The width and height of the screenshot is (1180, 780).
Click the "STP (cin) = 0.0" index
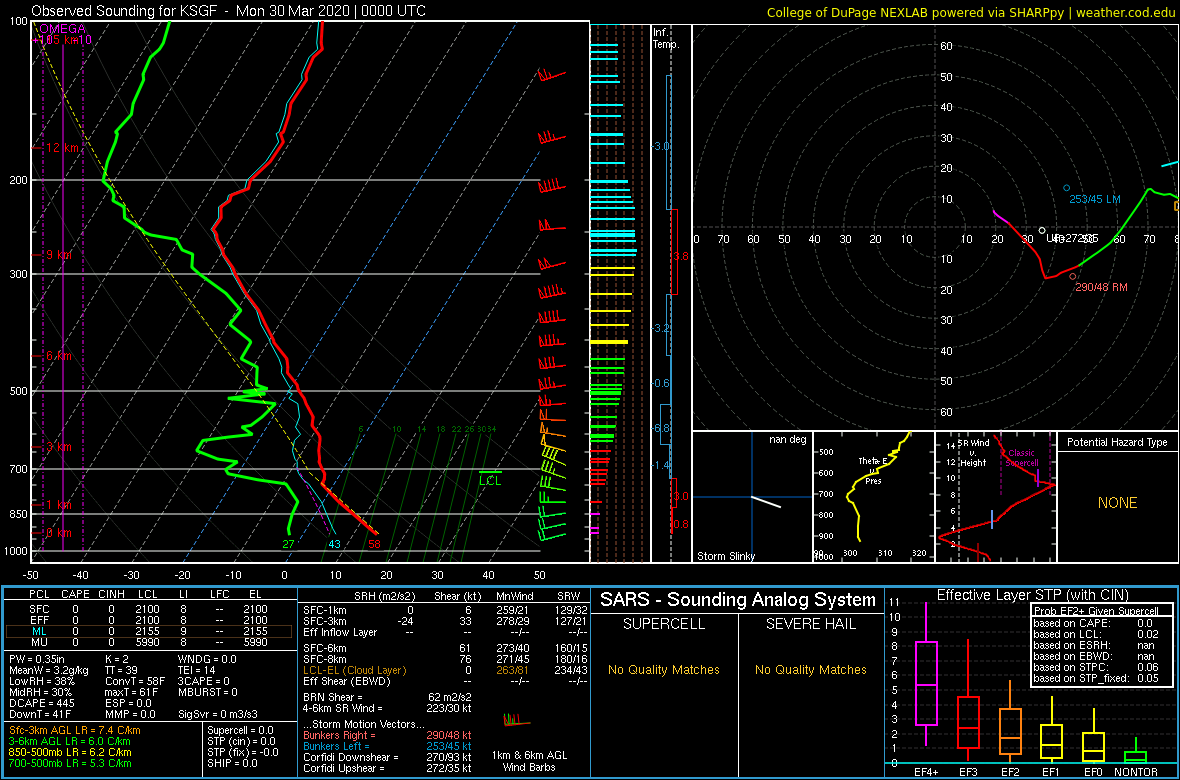click(242, 742)
